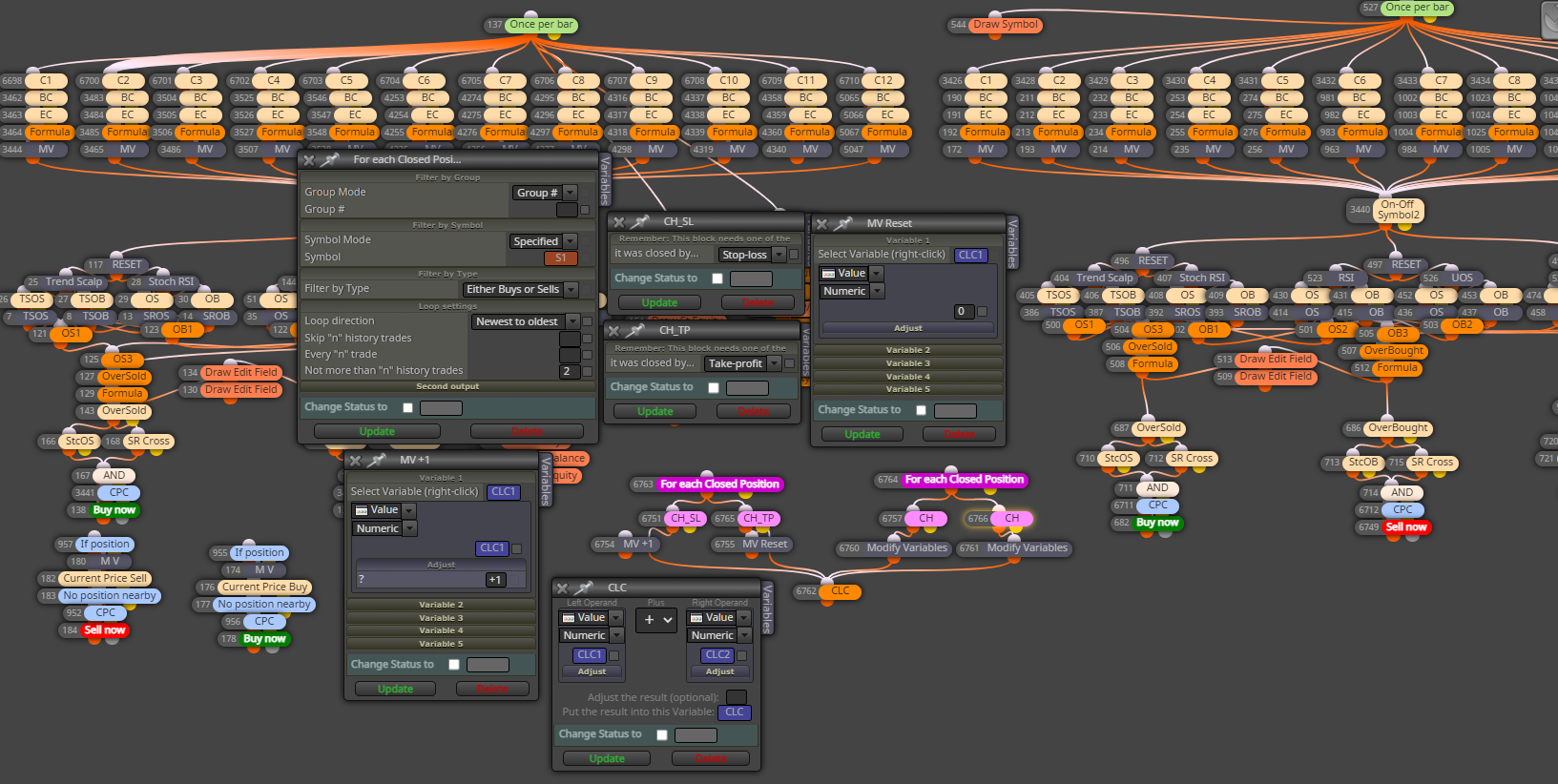The width and height of the screenshot is (1558, 784).
Task: Tick Change Status checkbox in CH_SL panel
Action: [x=717, y=279]
